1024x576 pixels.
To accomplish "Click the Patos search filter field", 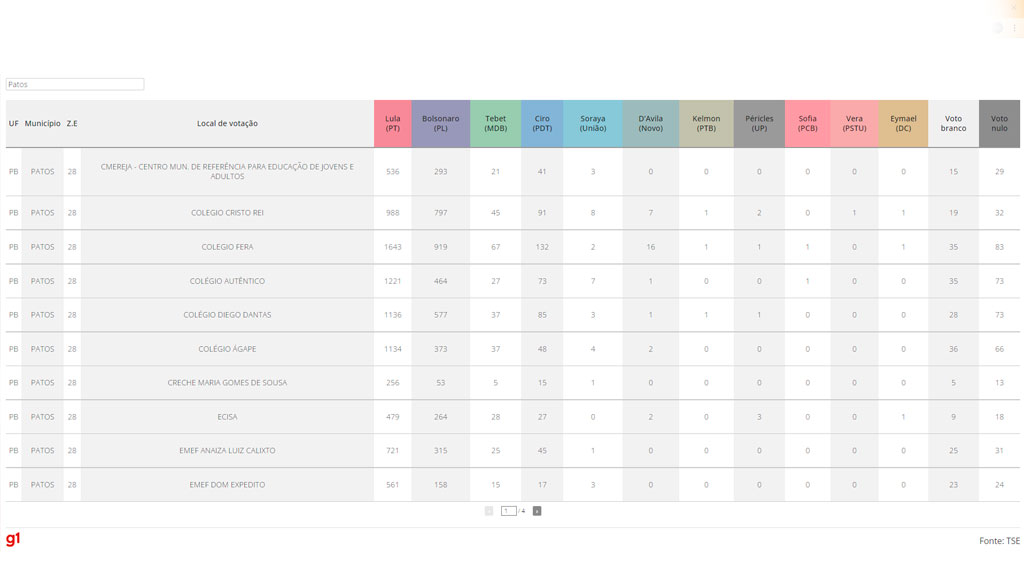I will point(75,85).
